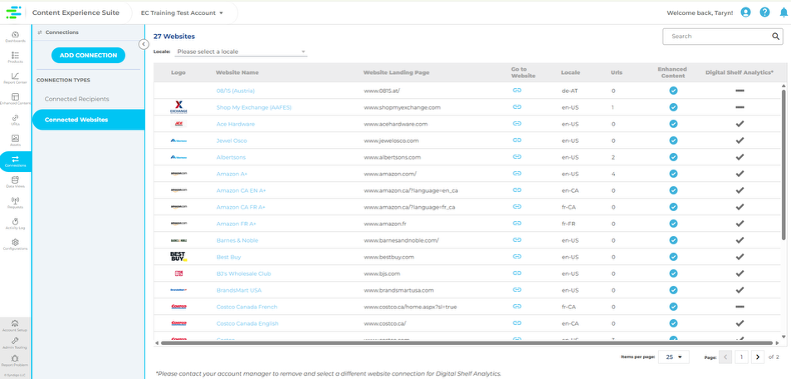792x380 pixels.
Task: Click the current page number box
Action: click(x=741, y=357)
